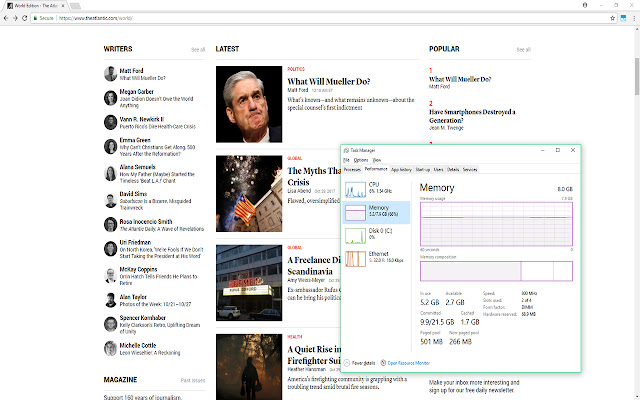Click the 9.9/21.5 GB Committed value

pyautogui.click(x=437, y=322)
